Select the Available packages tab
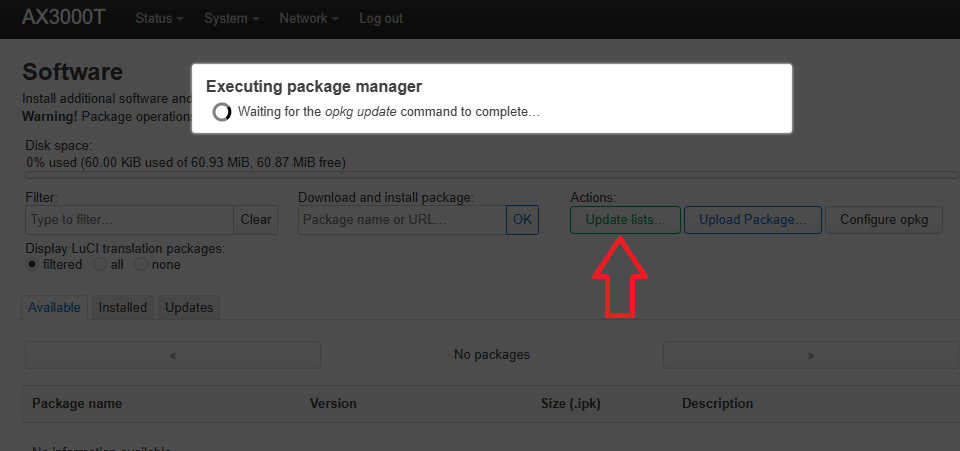 [x=54, y=307]
